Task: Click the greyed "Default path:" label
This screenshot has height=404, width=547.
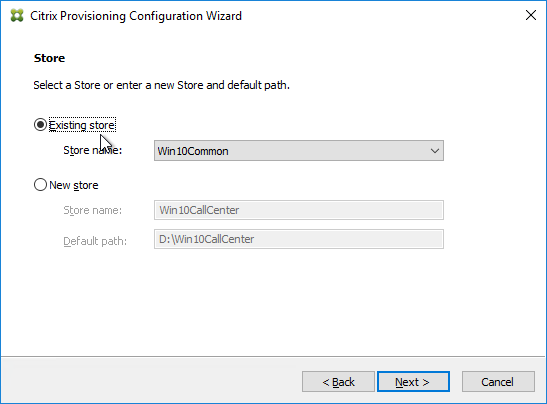Action: pos(95,241)
